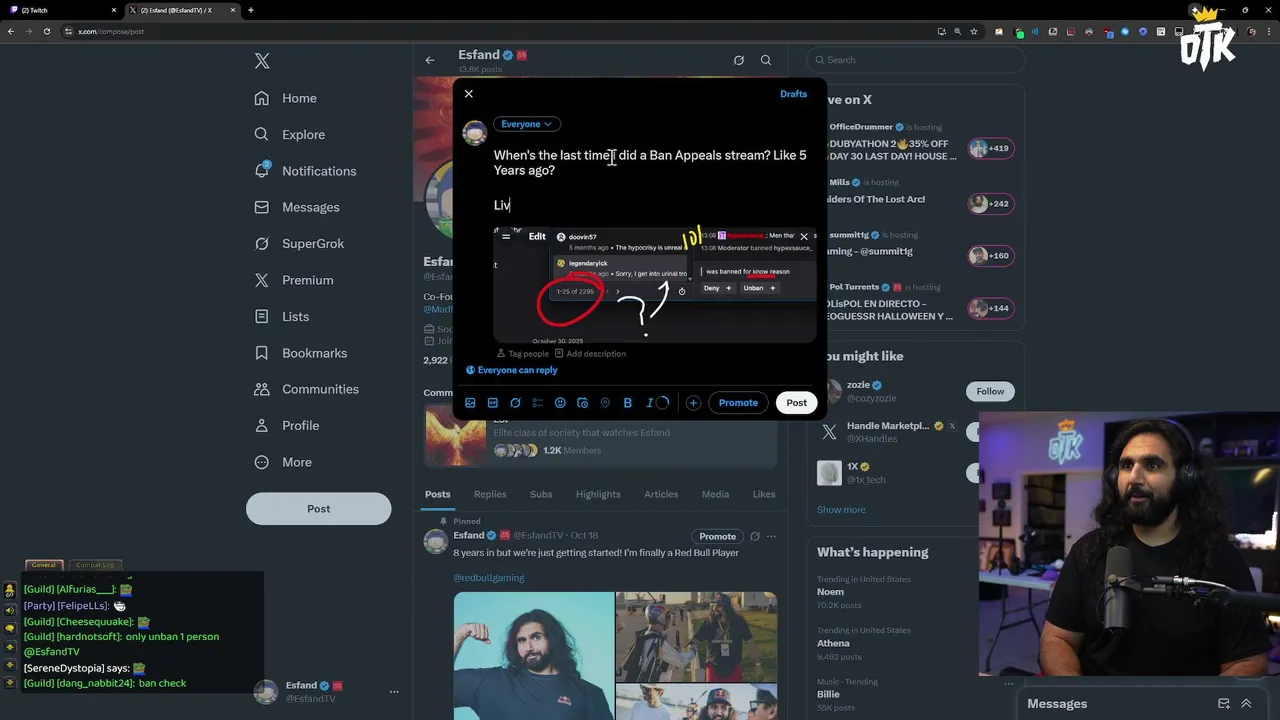
Task: Show more suggested accounts
Action: 841,510
